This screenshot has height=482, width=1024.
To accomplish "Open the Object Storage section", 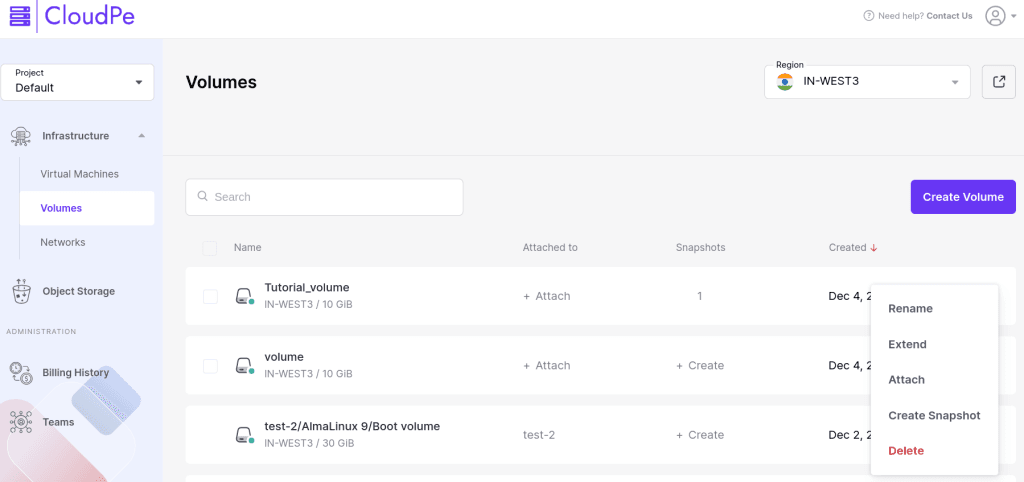I will pyautogui.click(x=78, y=291).
